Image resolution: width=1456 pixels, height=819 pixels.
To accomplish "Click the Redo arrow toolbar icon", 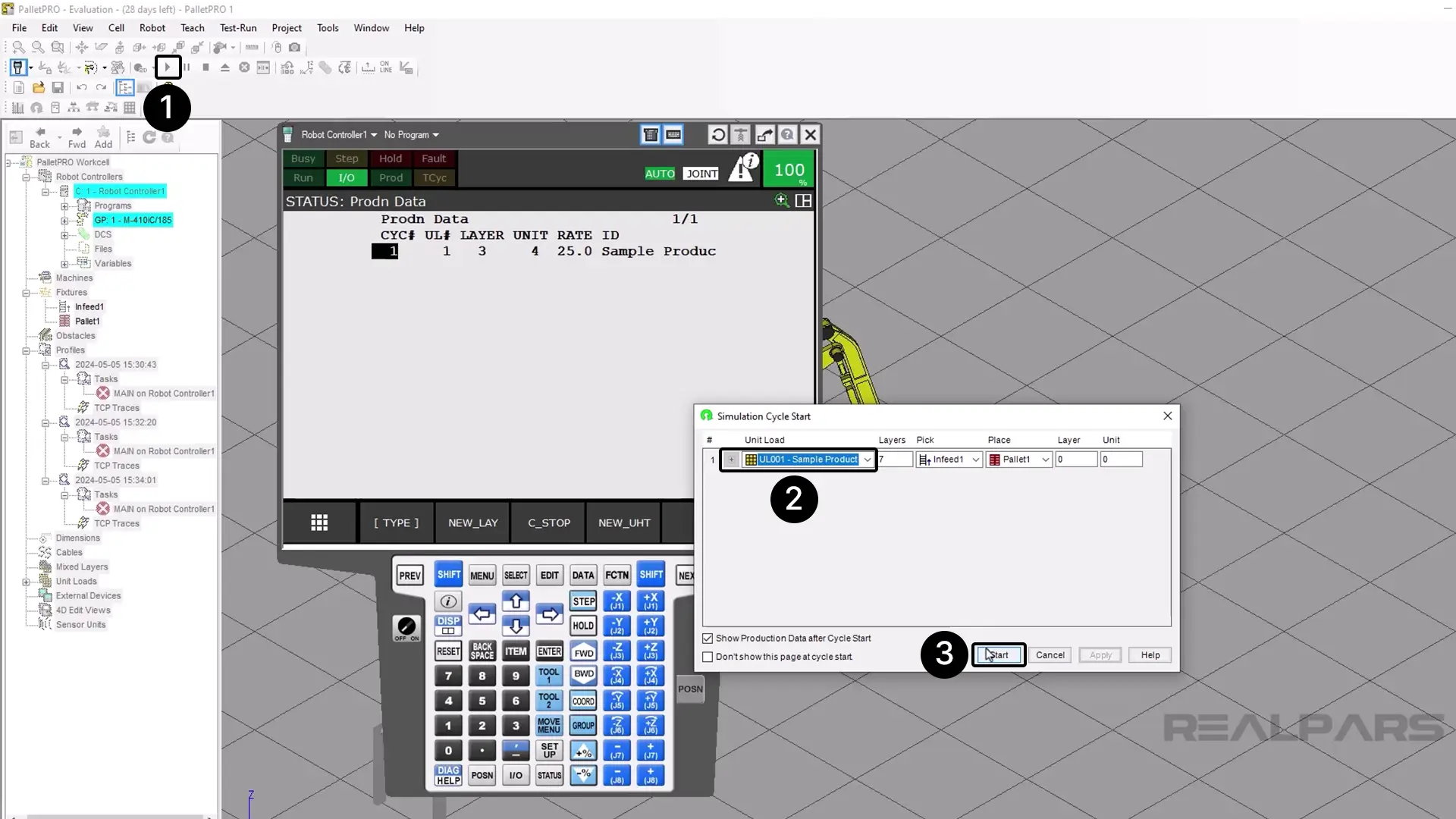I will click(101, 88).
